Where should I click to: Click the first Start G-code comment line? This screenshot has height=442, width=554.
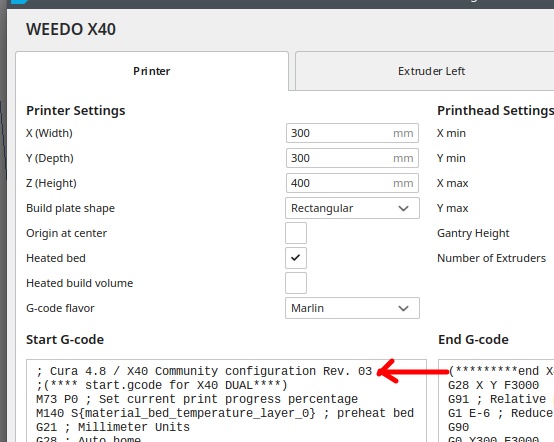coord(204,371)
